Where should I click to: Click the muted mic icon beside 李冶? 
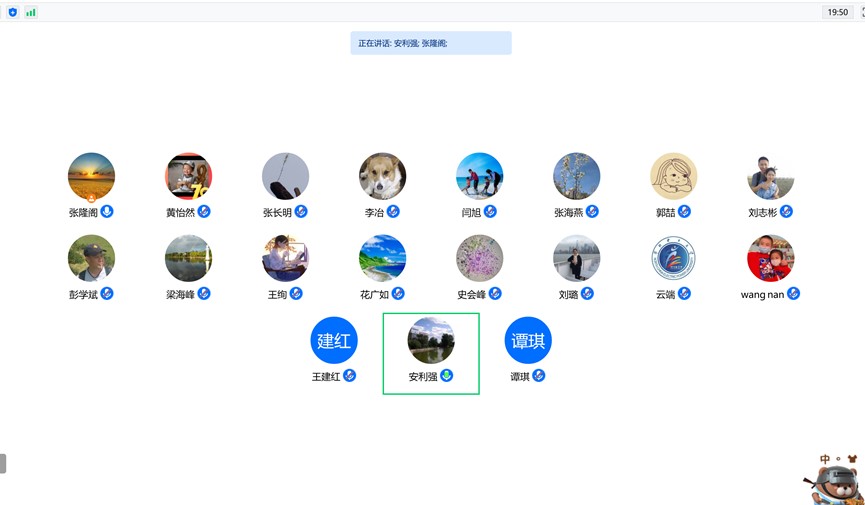click(x=394, y=212)
